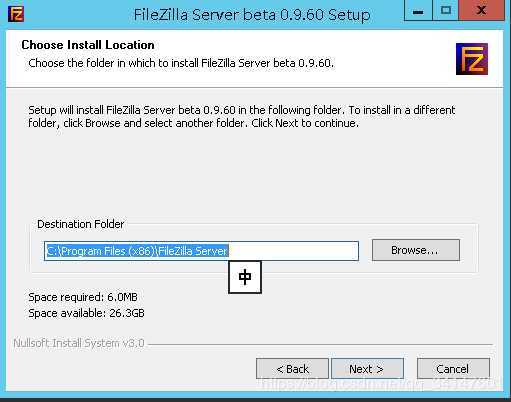The width and height of the screenshot is (511, 402).
Task: Minimize the FileZilla Server Setup window
Action: (x=418, y=11)
